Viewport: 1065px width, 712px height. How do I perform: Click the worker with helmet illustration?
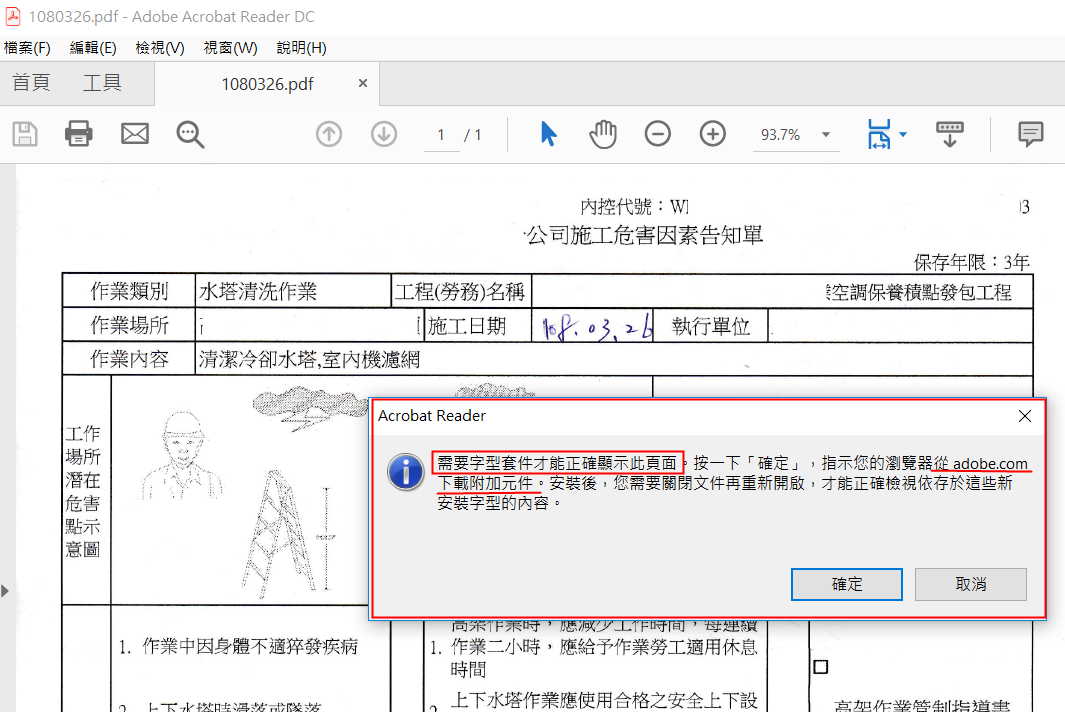click(183, 455)
